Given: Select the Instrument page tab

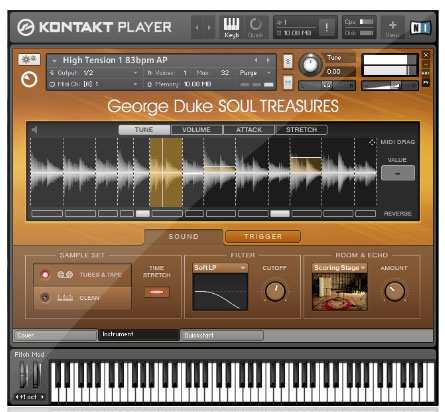Looking at the screenshot, I should point(138,335).
